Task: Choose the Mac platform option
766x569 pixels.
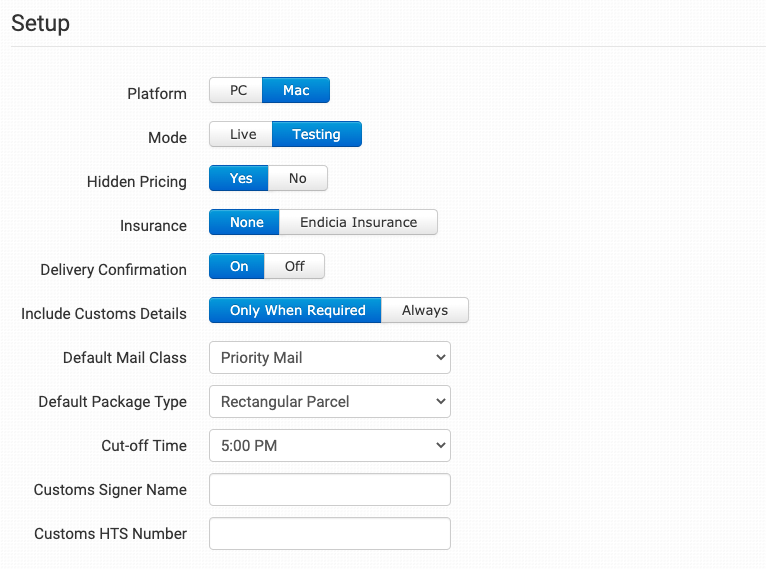Action: (296, 91)
